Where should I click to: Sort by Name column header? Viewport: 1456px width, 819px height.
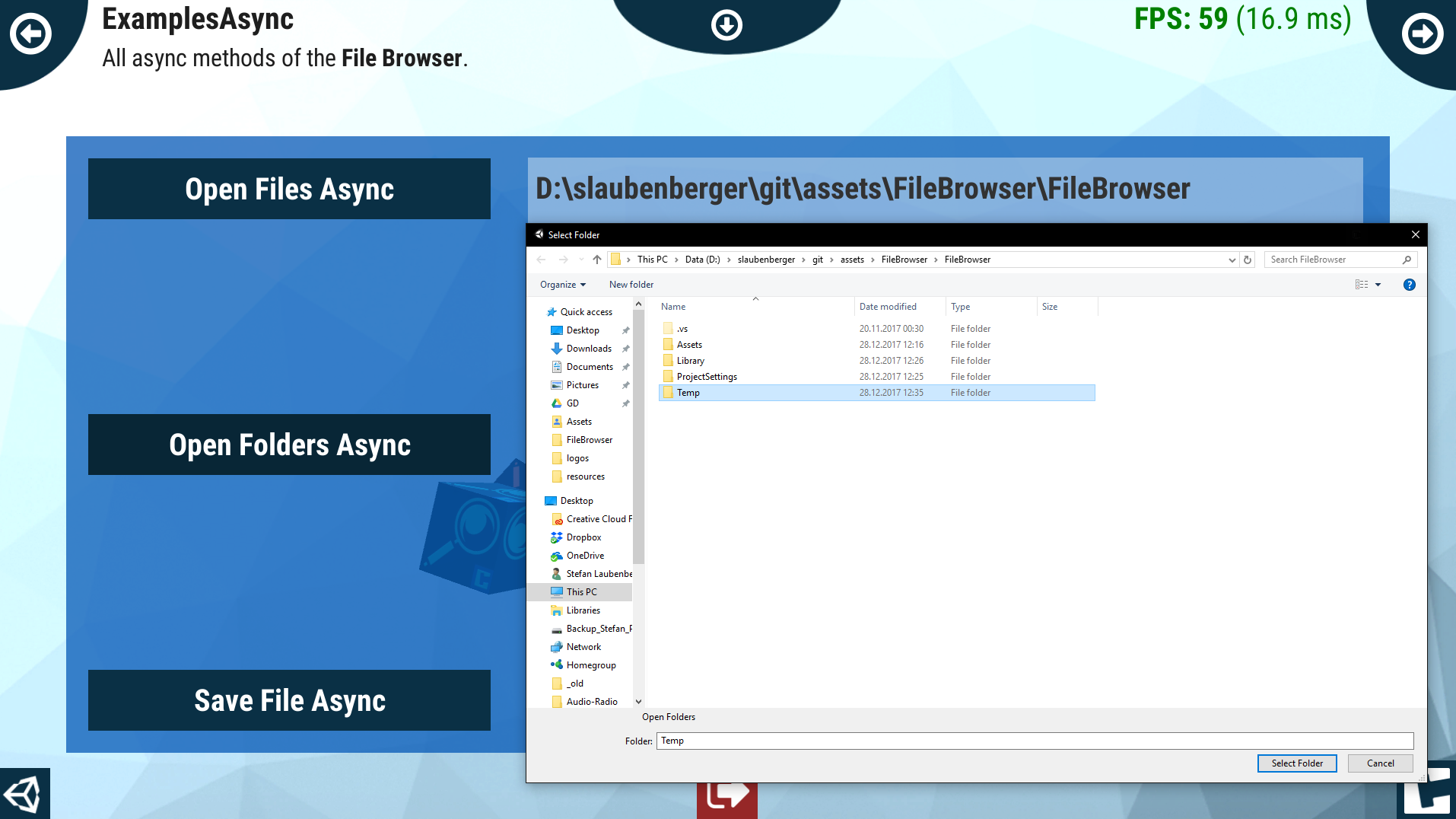click(756, 307)
